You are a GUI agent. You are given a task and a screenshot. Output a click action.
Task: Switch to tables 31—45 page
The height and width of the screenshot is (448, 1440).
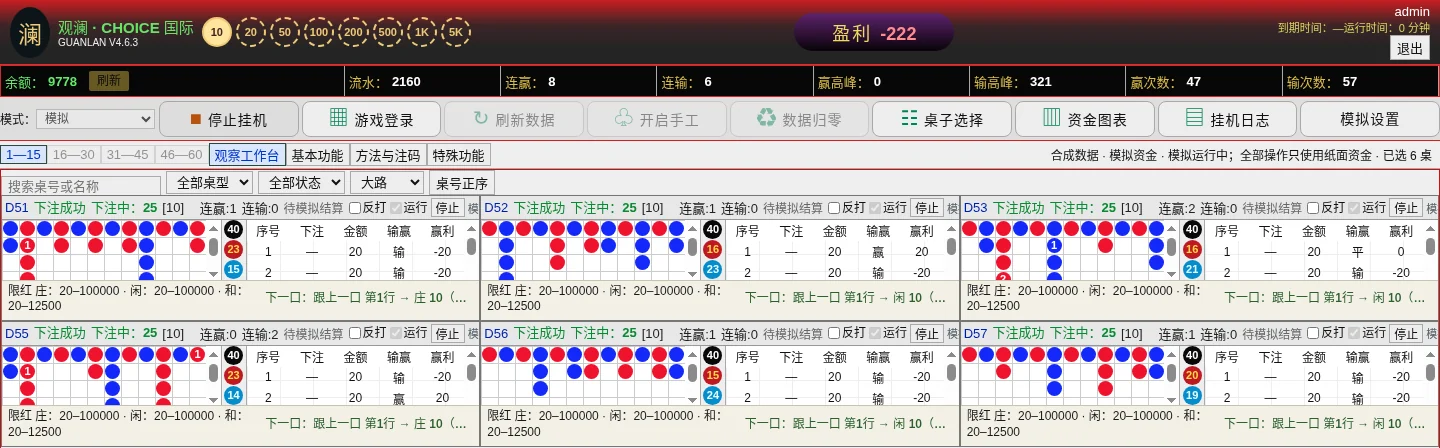click(127, 154)
